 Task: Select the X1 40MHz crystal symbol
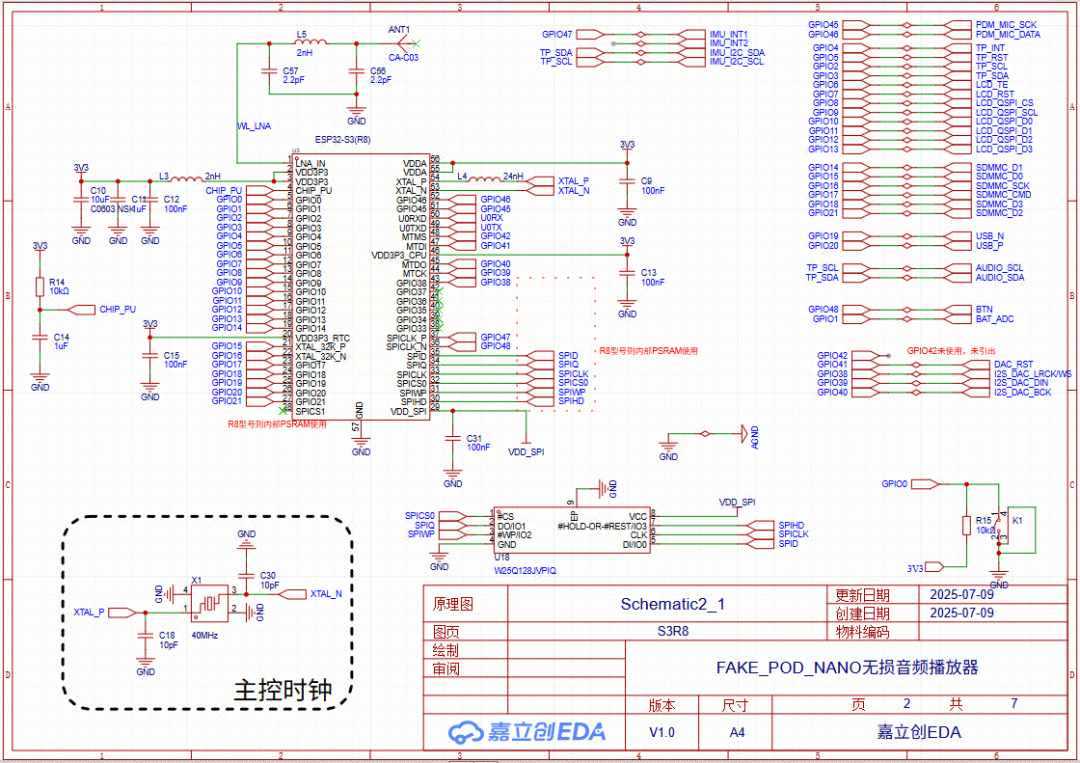click(210, 603)
